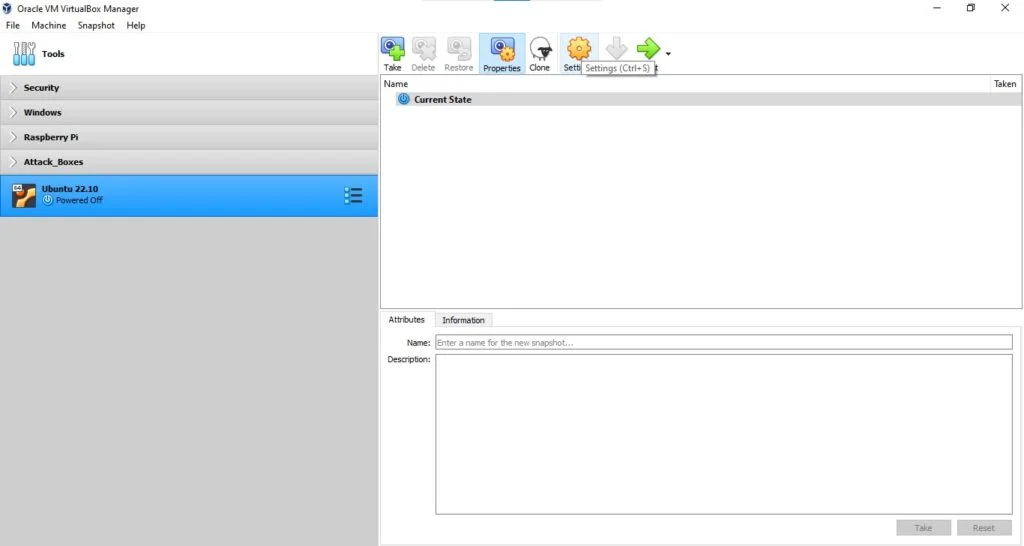
Task: Open the Machine menu
Action: 48,25
